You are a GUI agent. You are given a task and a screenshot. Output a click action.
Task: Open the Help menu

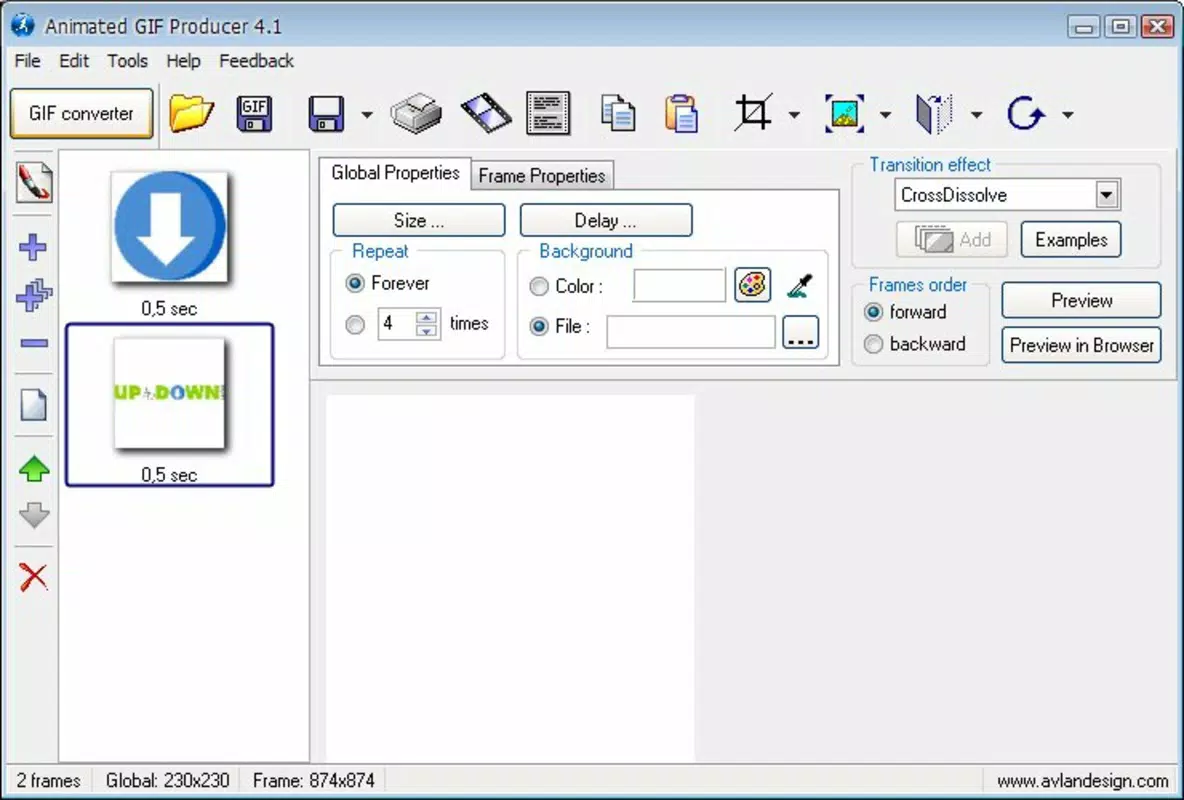pyautogui.click(x=183, y=61)
